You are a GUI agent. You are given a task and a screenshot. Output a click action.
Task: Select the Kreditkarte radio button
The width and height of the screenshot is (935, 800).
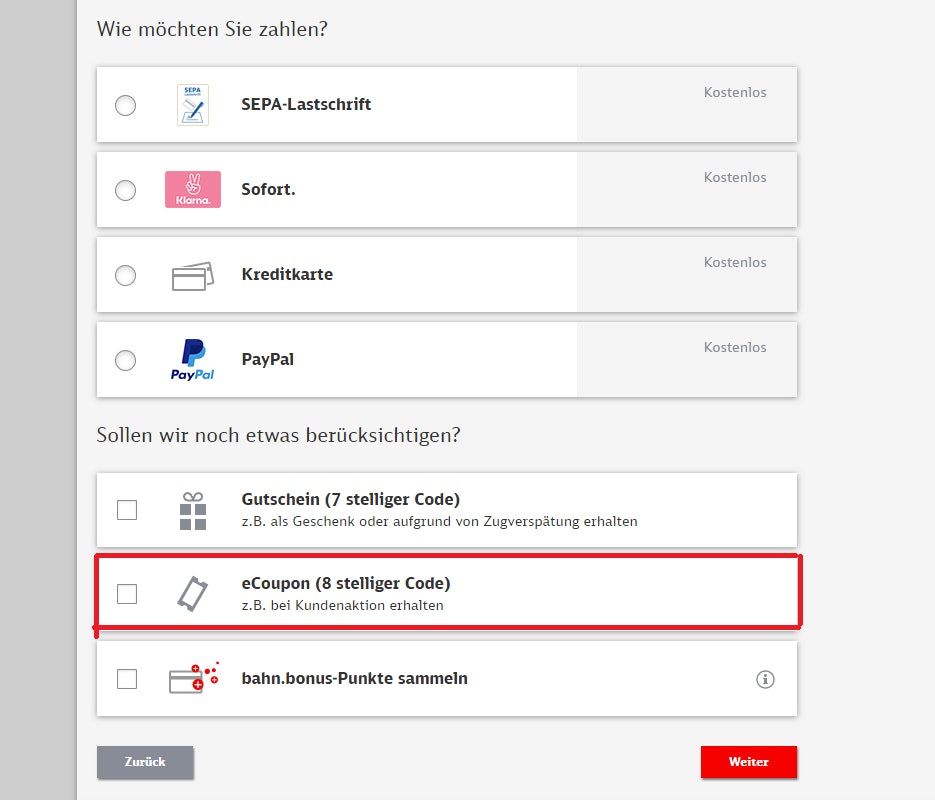(x=125, y=275)
